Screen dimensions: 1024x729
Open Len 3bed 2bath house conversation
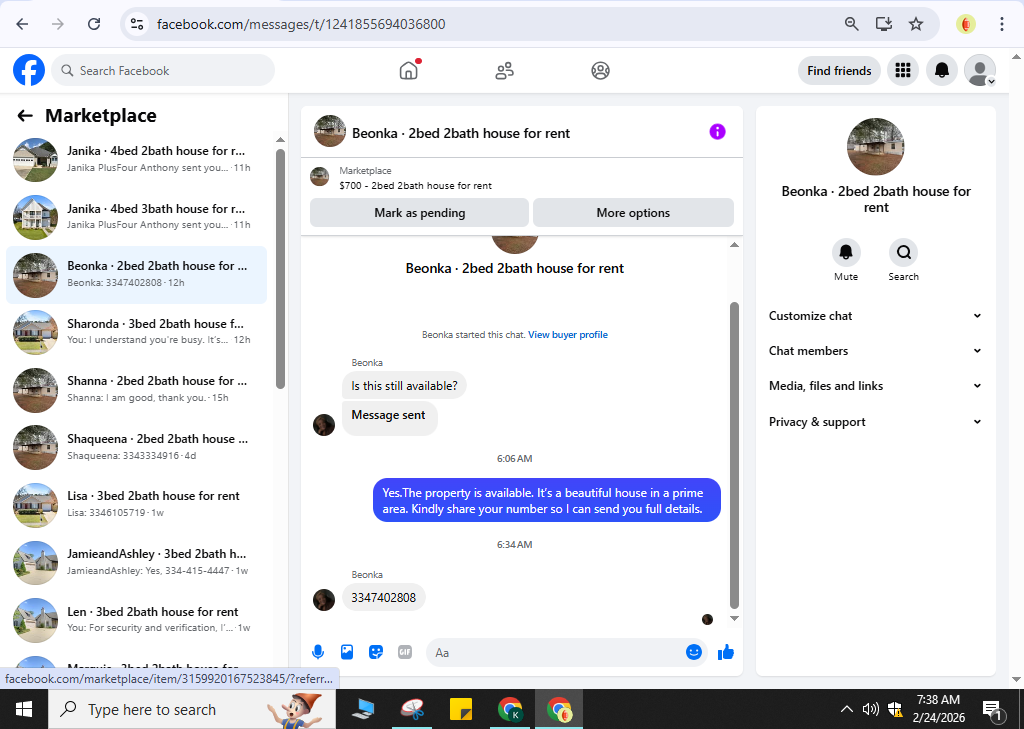tap(136, 619)
